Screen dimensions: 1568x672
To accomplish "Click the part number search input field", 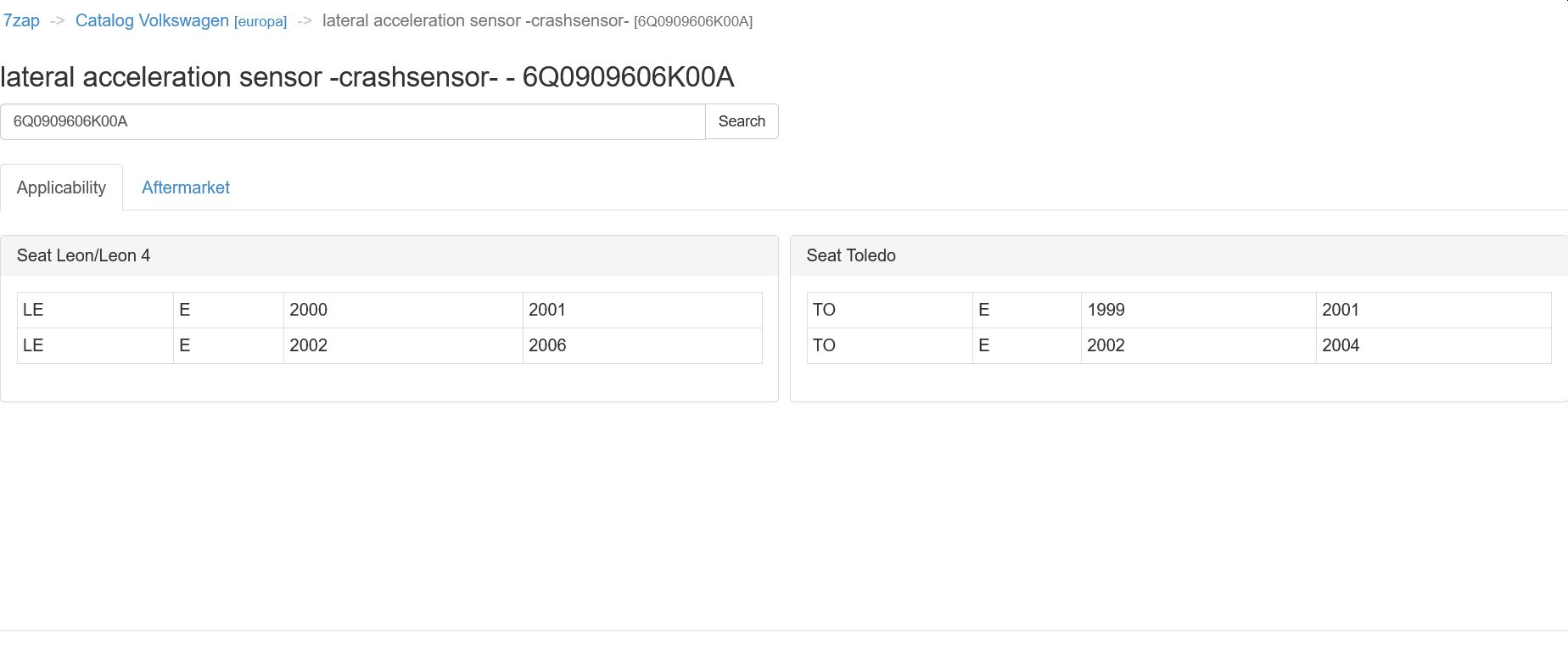I will pyautogui.click(x=352, y=121).
